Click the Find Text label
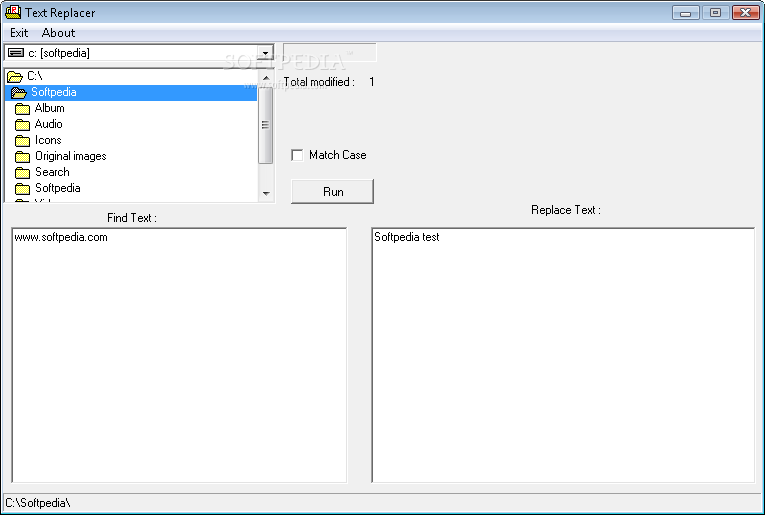This screenshot has height=515, width=765. [x=132, y=218]
